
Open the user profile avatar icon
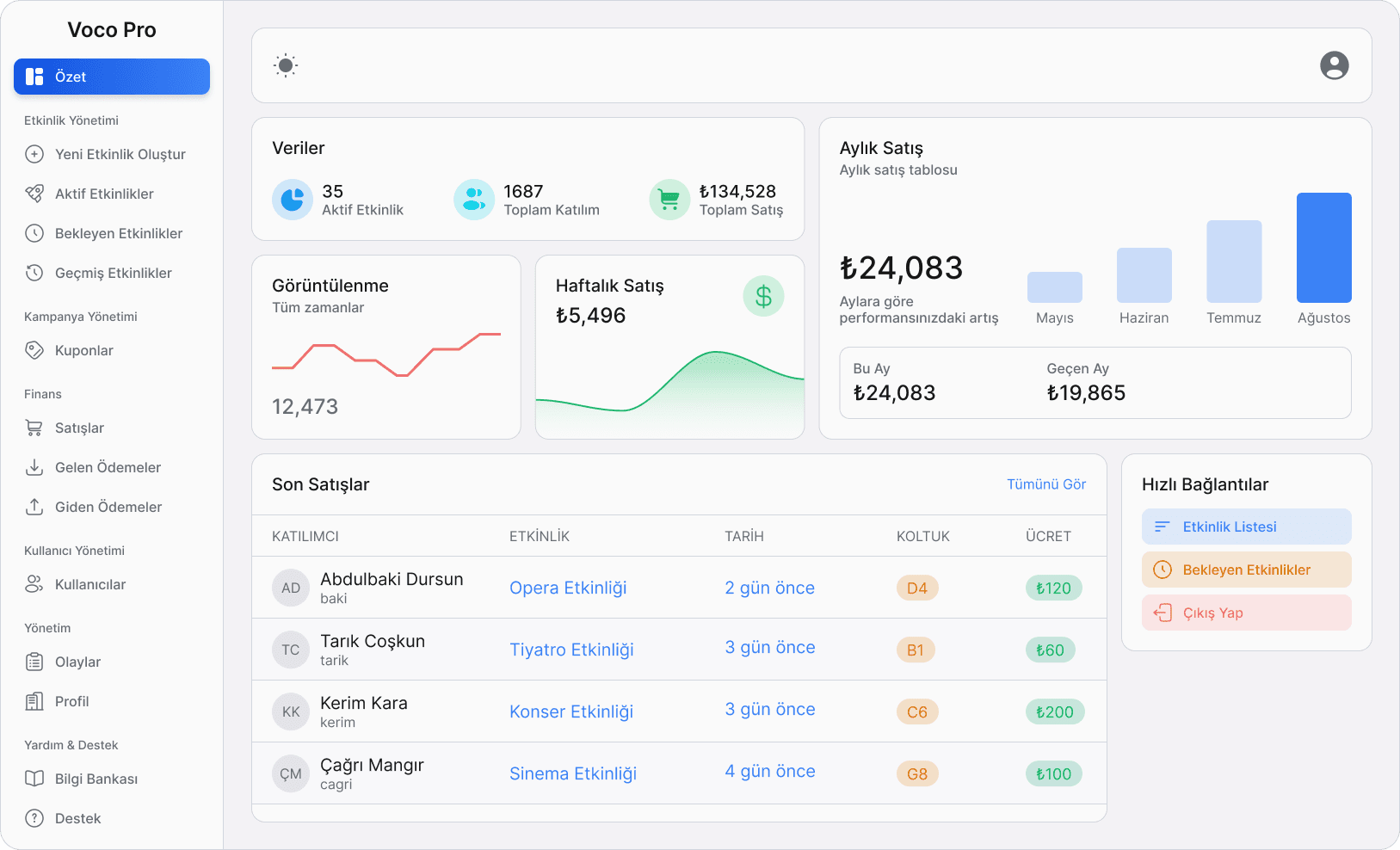point(1334,65)
